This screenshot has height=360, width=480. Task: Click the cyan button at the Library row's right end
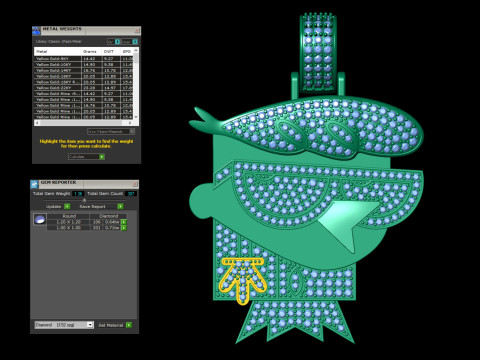[135, 42]
